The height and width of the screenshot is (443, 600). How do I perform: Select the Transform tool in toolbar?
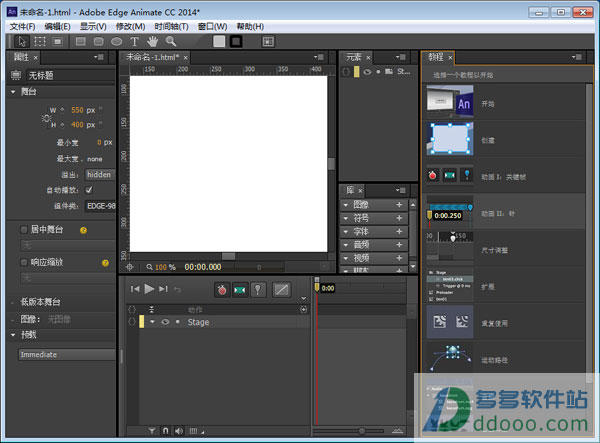[x=40, y=41]
